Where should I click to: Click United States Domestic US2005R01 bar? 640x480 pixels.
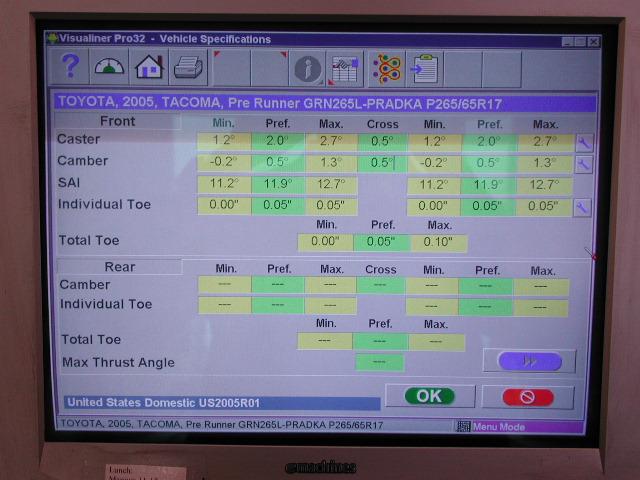(222, 403)
